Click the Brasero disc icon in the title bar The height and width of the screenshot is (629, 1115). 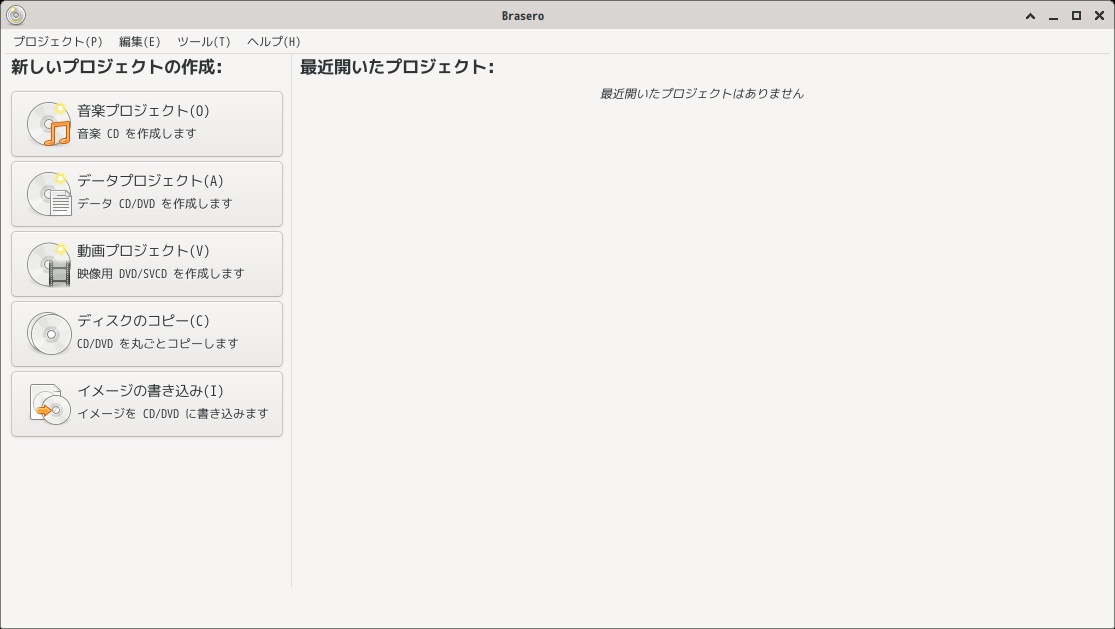click(x=16, y=15)
